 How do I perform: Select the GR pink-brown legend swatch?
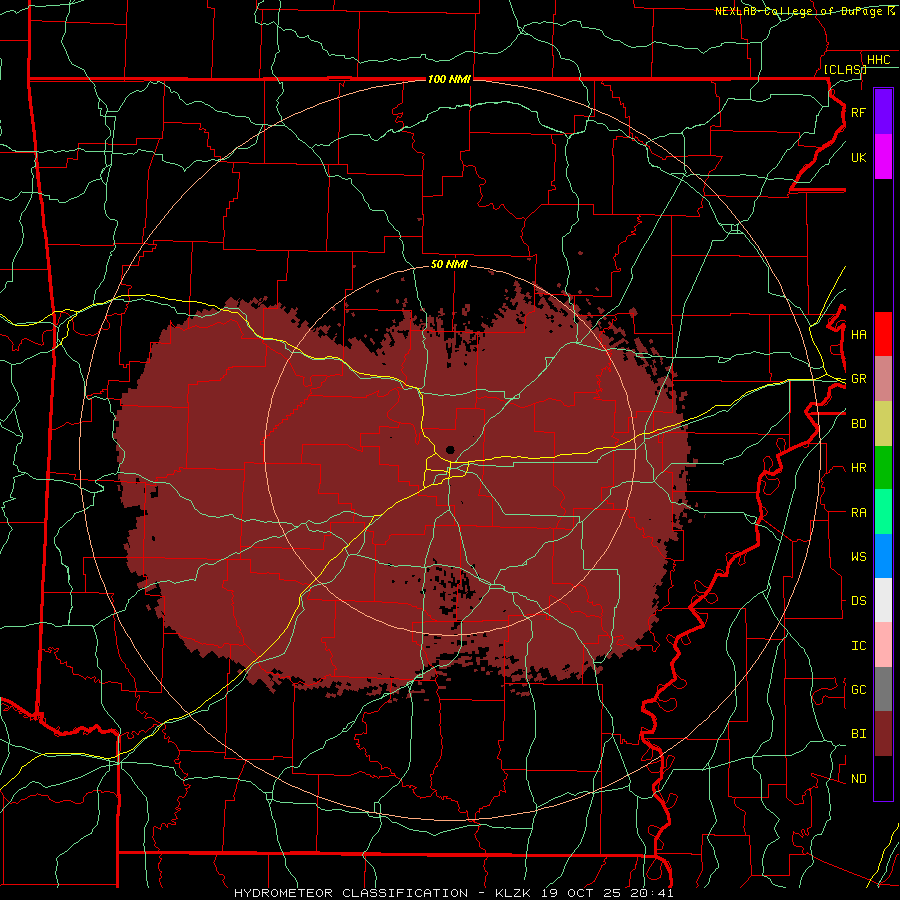pos(883,379)
